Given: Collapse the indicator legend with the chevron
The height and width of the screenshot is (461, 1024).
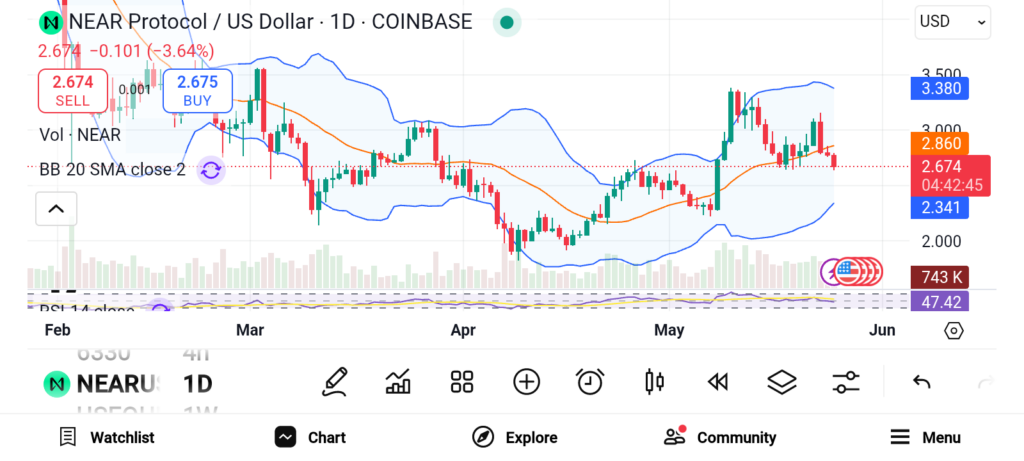Looking at the screenshot, I should (56, 209).
